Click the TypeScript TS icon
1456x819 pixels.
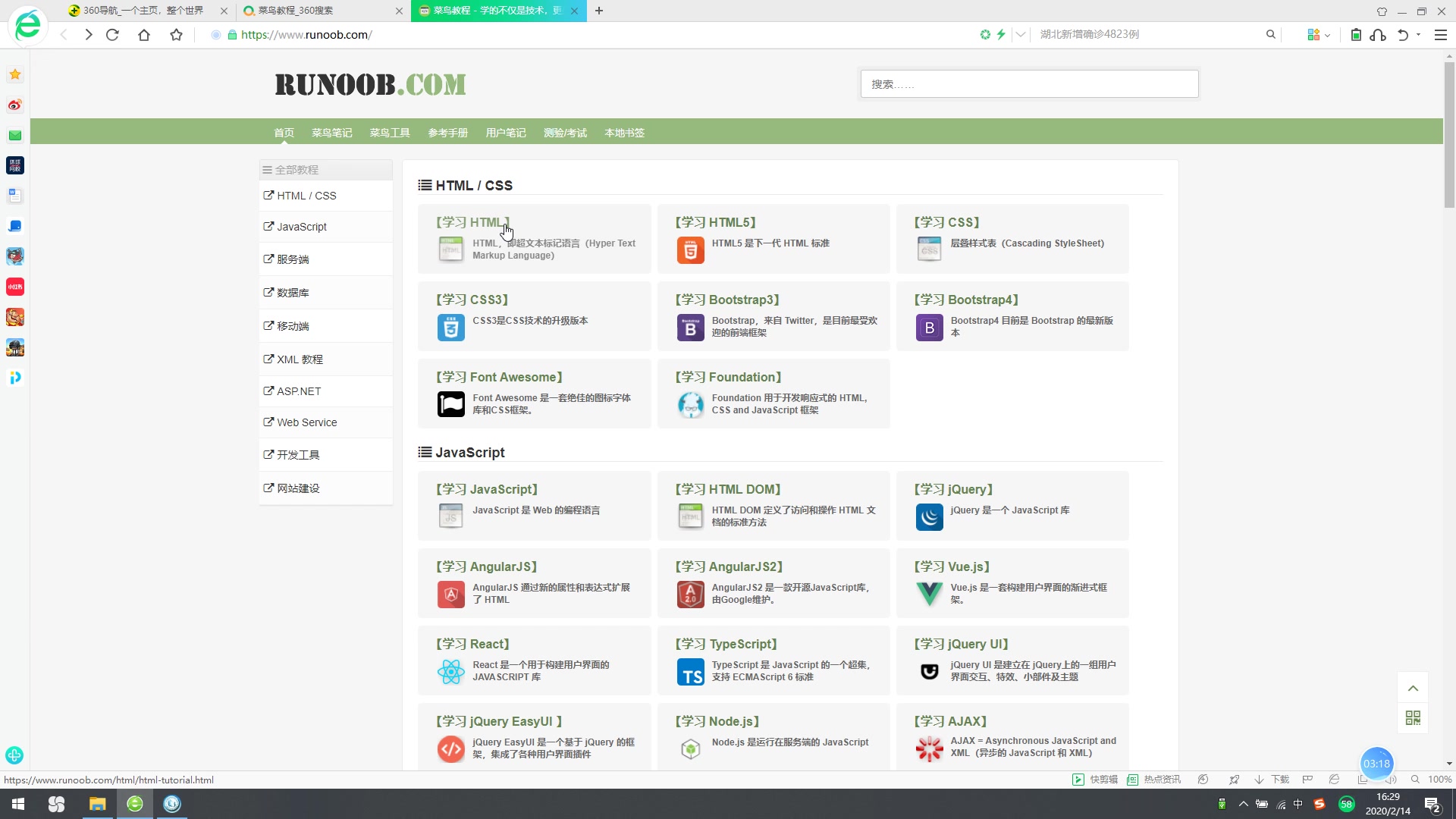pos(690,671)
